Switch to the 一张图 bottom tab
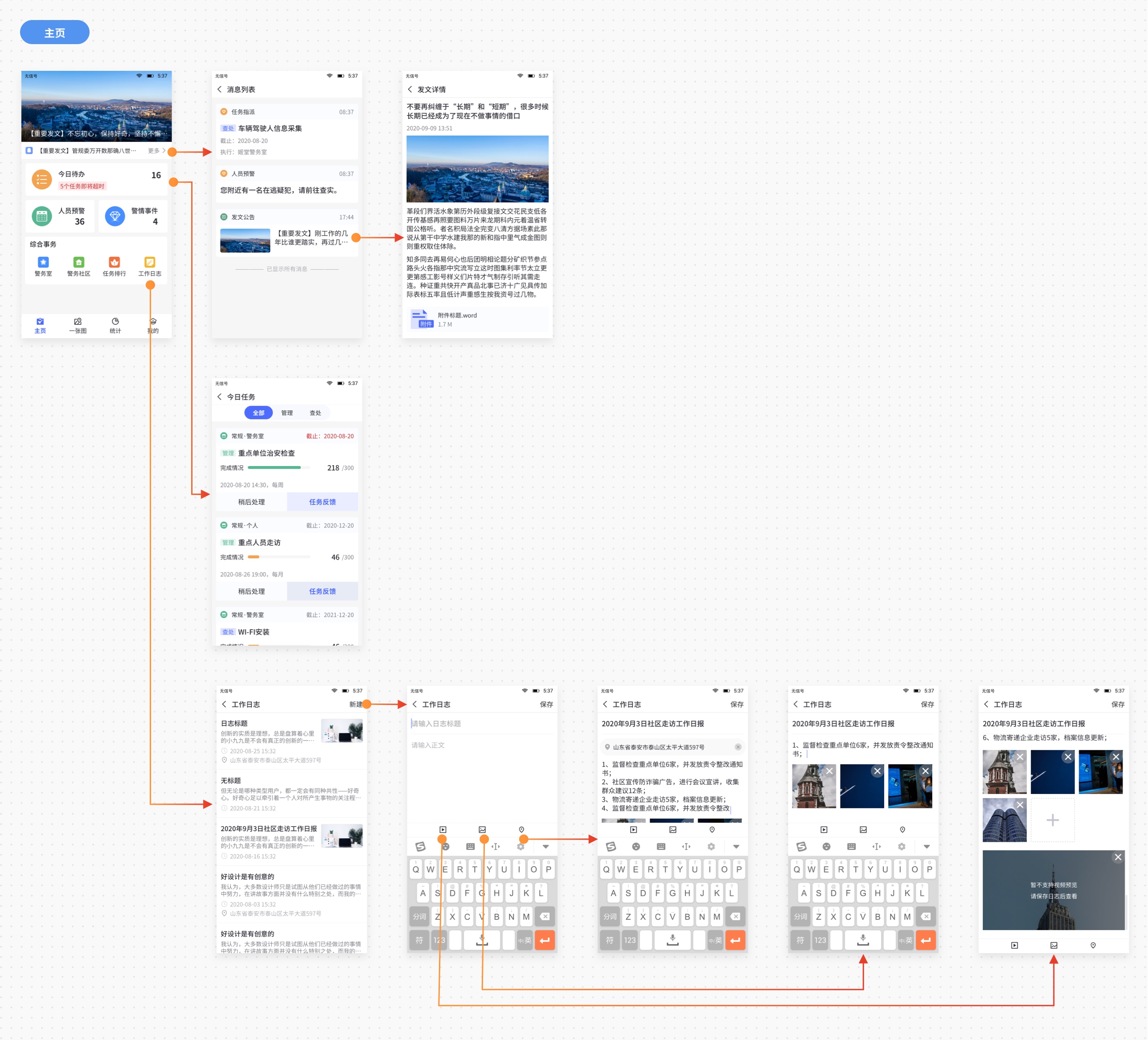Viewport: 1148px width, 1040px height. coord(78,325)
